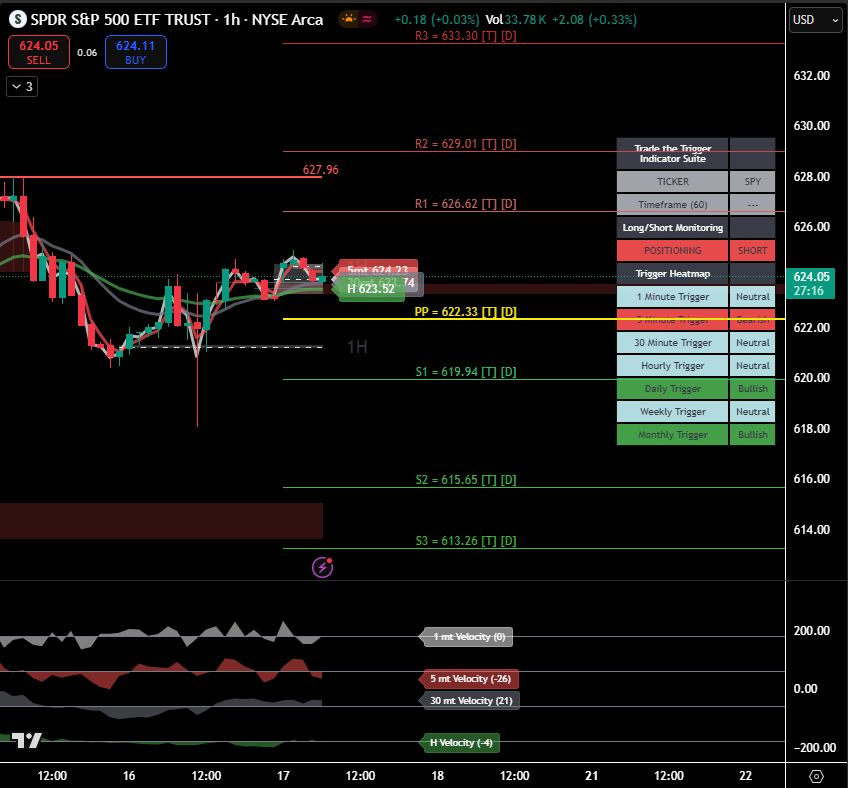This screenshot has height=788, width=848.
Task: Click the Daily Trigger cell
Action: point(673,388)
